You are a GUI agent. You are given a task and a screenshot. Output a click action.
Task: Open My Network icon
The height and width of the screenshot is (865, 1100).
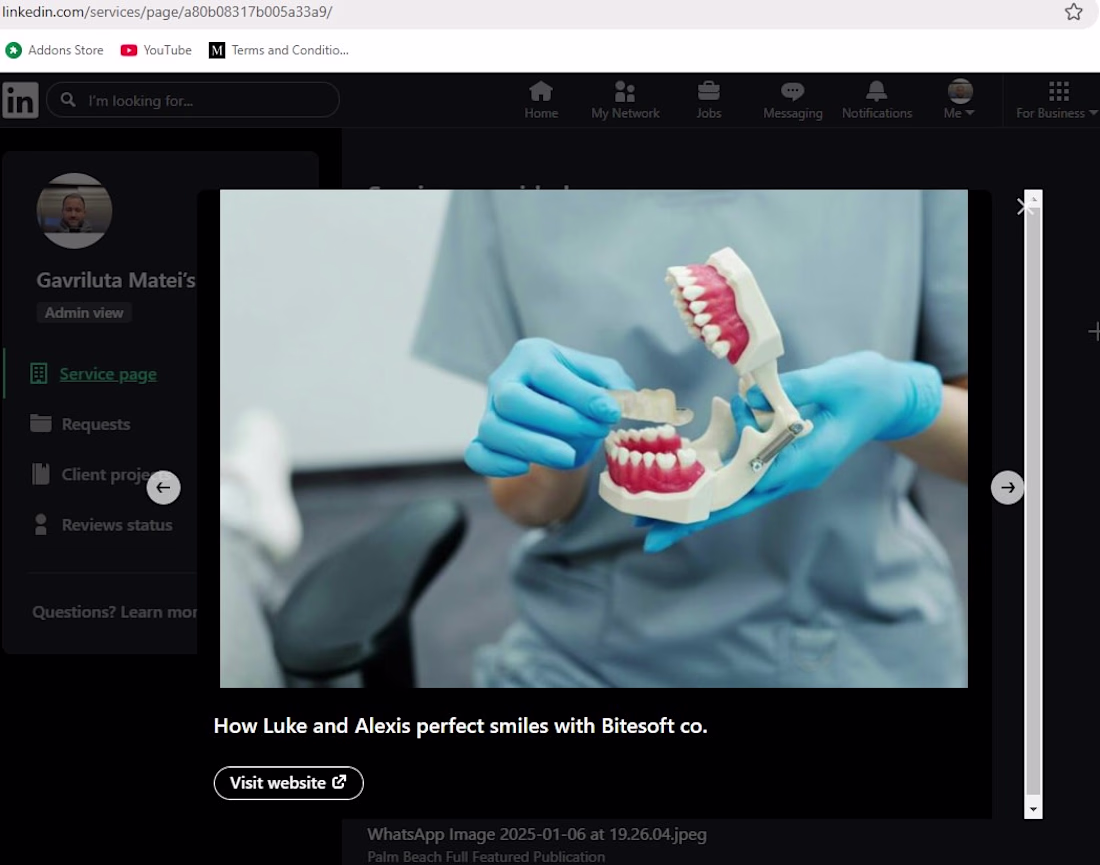pos(625,100)
